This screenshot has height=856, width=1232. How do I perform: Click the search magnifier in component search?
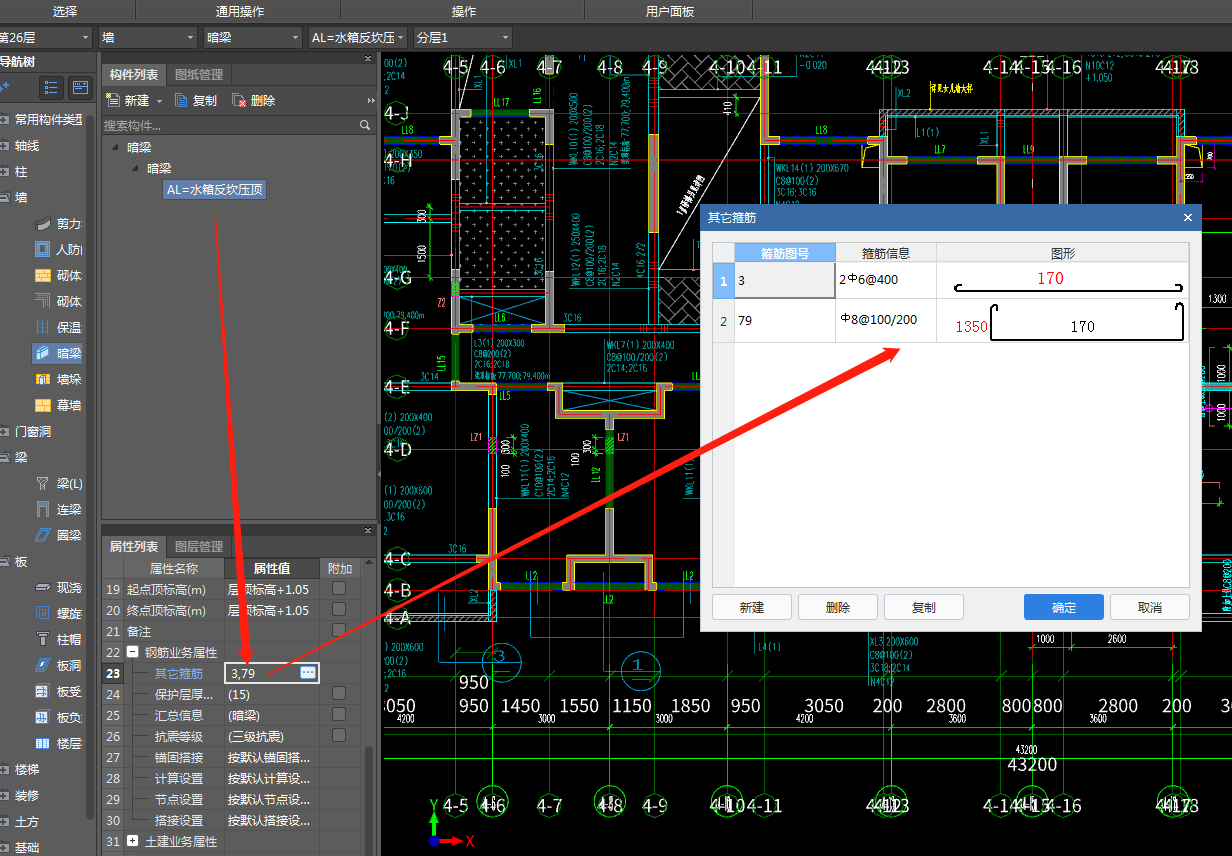click(x=365, y=126)
